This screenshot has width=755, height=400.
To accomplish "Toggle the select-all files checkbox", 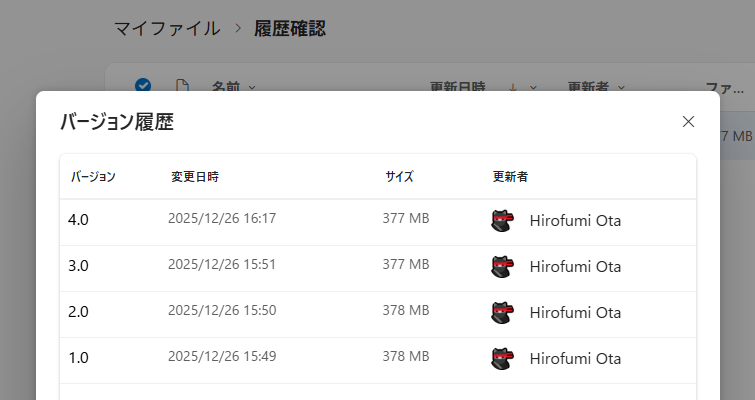I will pyautogui.click(x=143, y=86).
